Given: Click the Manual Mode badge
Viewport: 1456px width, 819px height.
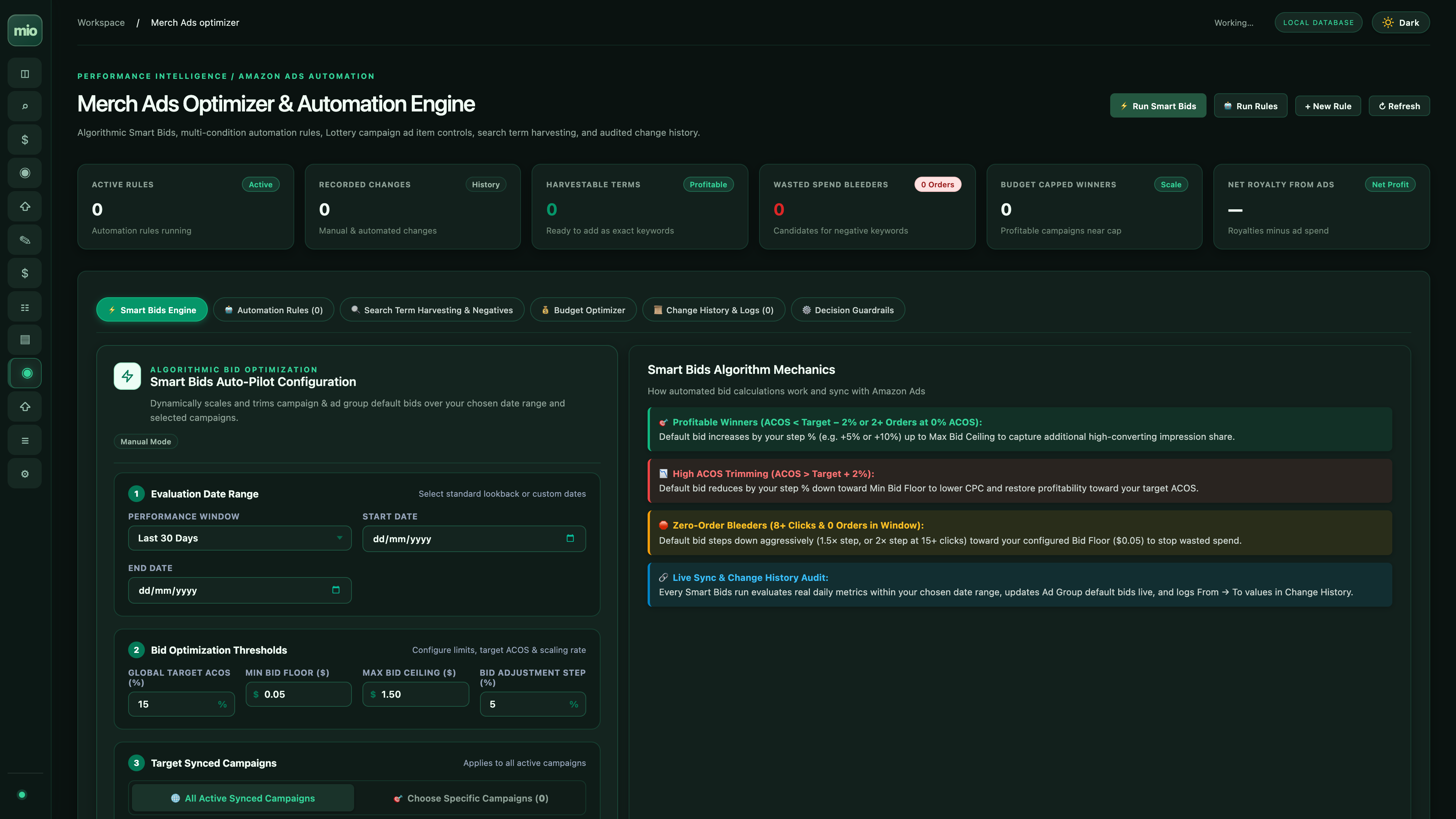Looking at the screenshot, I should click(x=146, y=441).
